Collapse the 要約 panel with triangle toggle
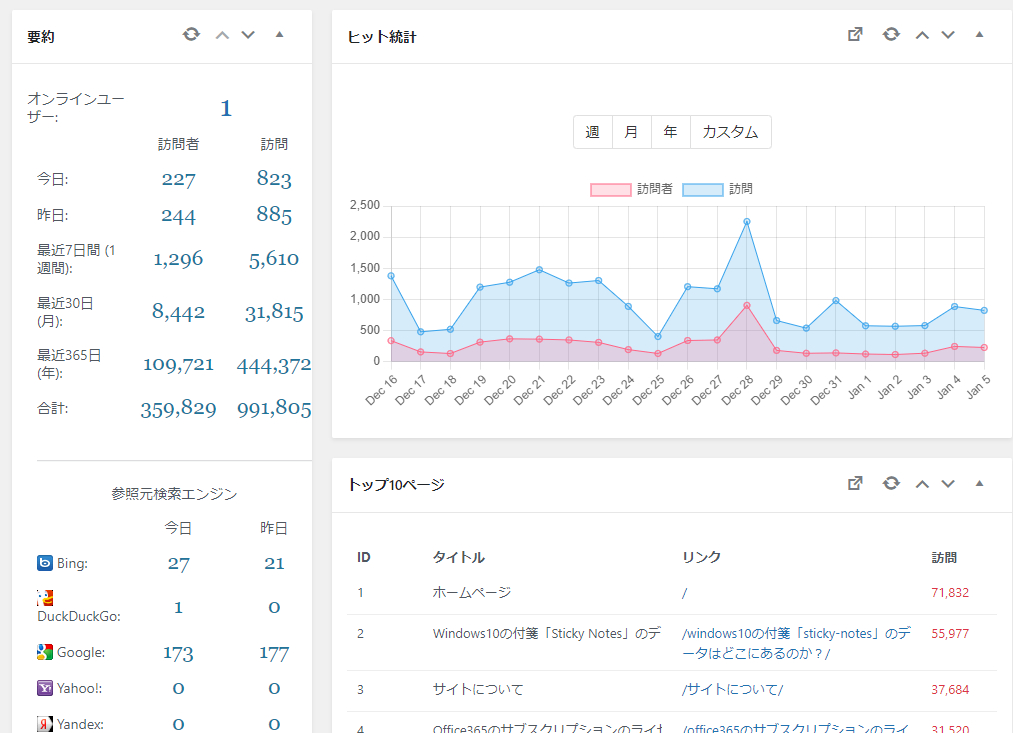The width and height of the screenshot is (1013, 733). 280,35
